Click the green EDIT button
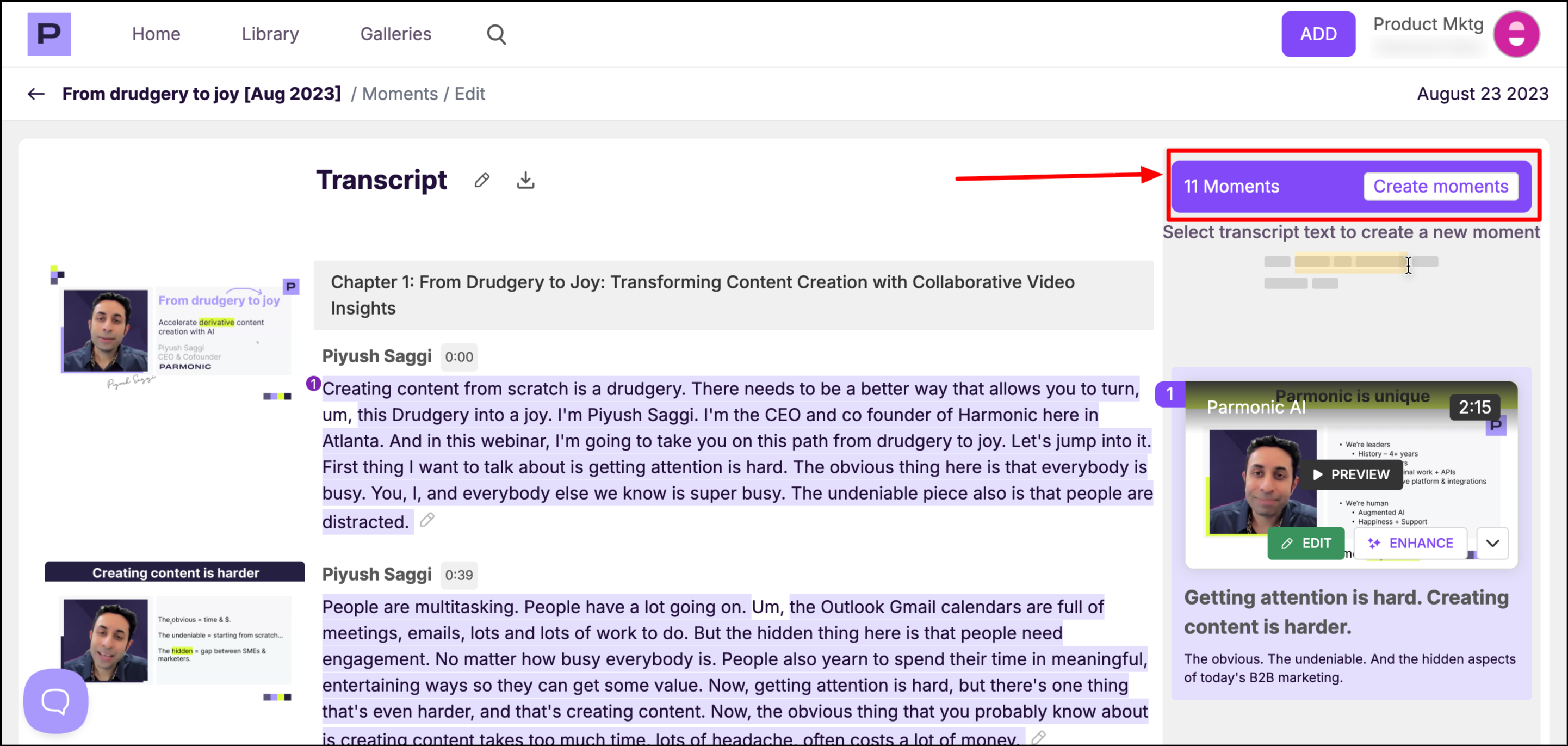The image size is (1568, 746). 1306,542
